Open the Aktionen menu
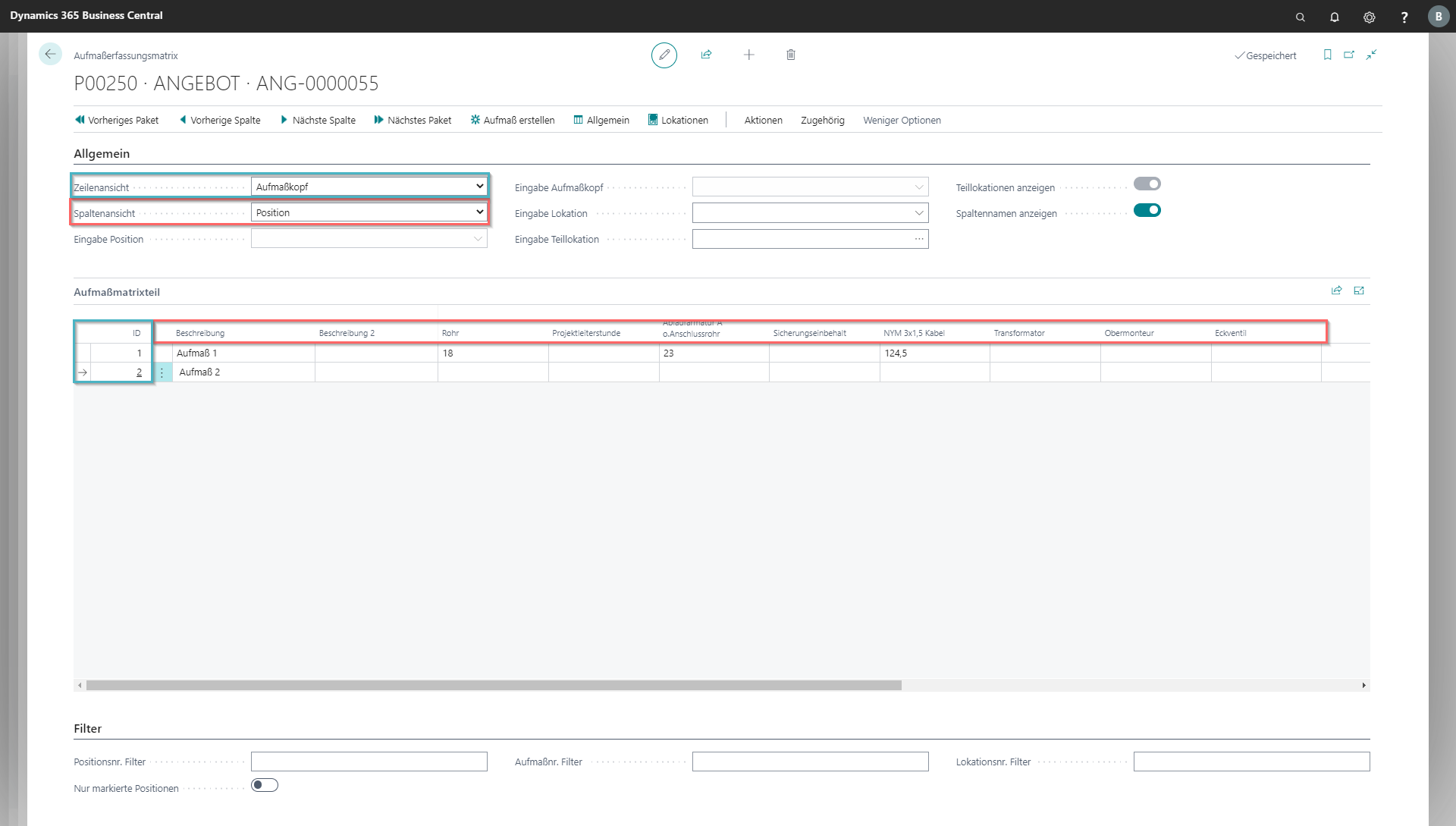Image resolution: width=1456 pixels, height=826 pixels. 763,120
